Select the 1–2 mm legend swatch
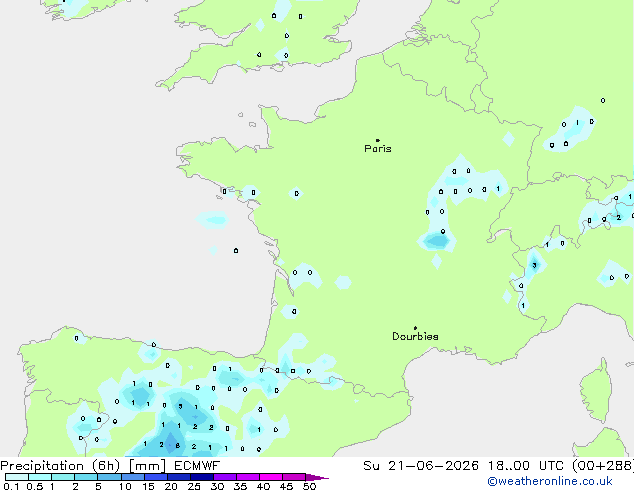 (x=63, y=477)
